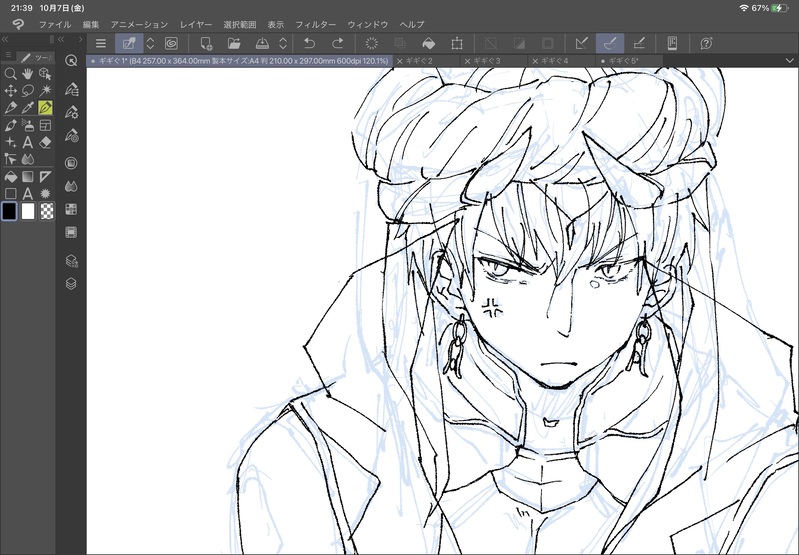Save the current canvas
799x555 pixels.
point(262,43)
